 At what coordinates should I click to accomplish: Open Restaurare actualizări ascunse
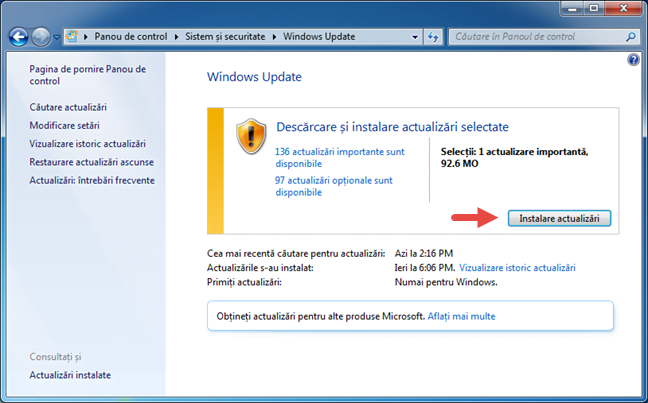[x=91, y=162]
